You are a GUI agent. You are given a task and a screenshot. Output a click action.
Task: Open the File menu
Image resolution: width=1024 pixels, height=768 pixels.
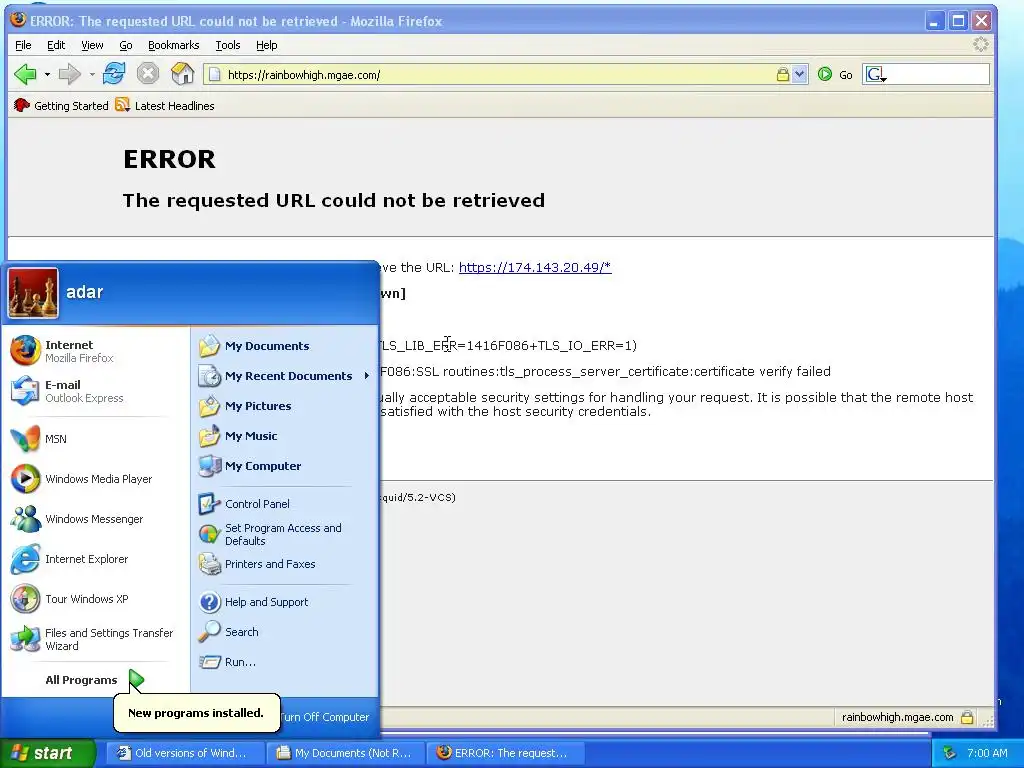pos(23,45)
